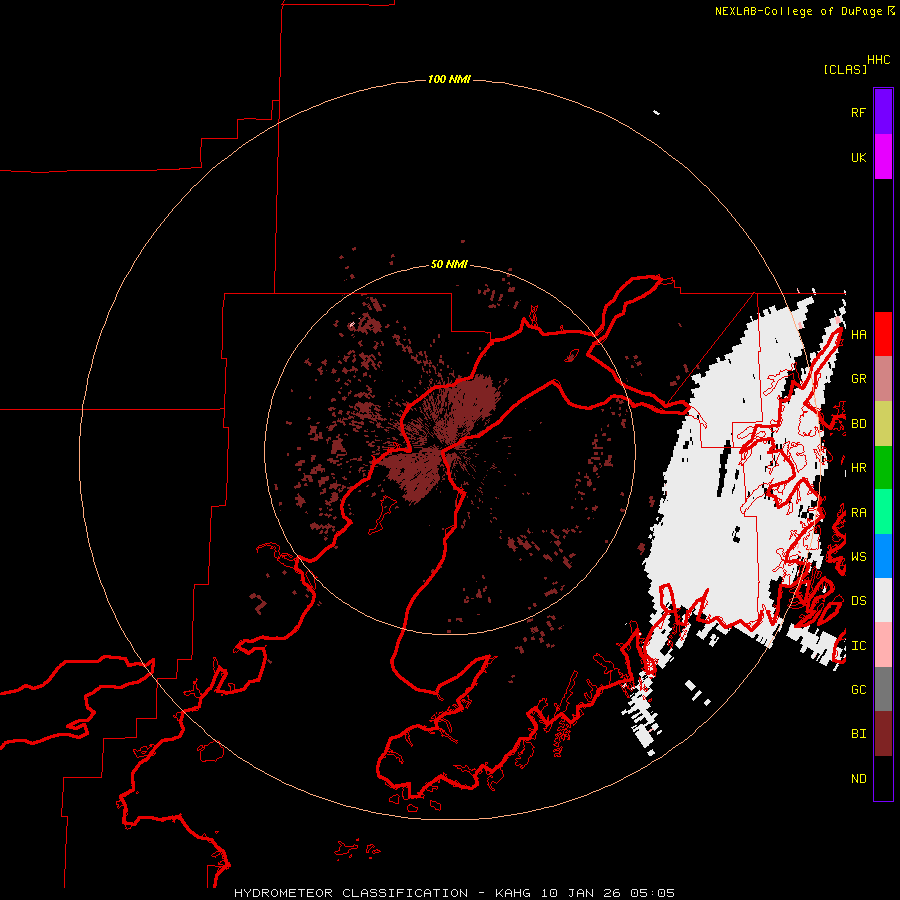Click the "DS" legend label

pos(858,601)
